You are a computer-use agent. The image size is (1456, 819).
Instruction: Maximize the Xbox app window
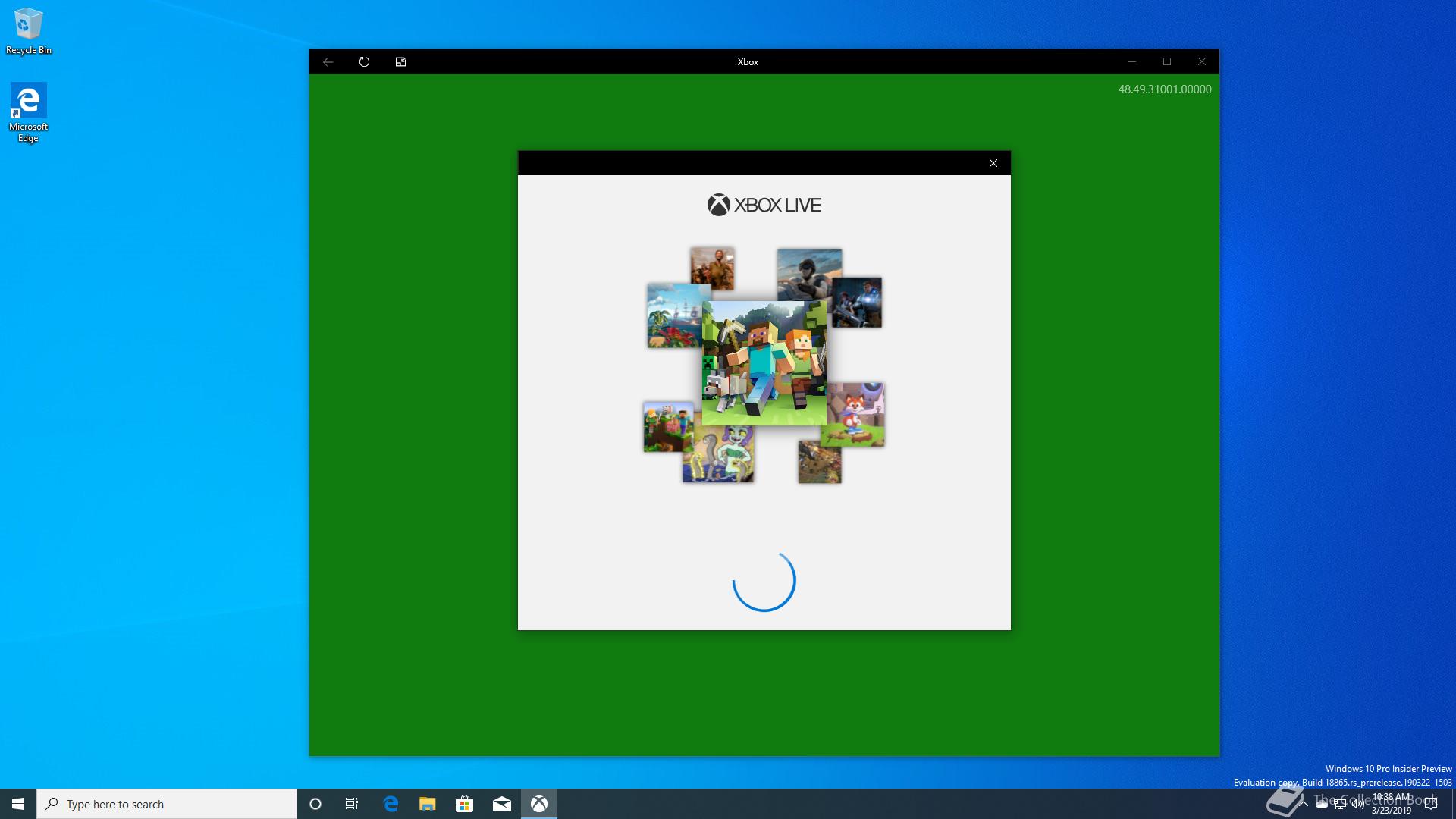coord(1167,62)
